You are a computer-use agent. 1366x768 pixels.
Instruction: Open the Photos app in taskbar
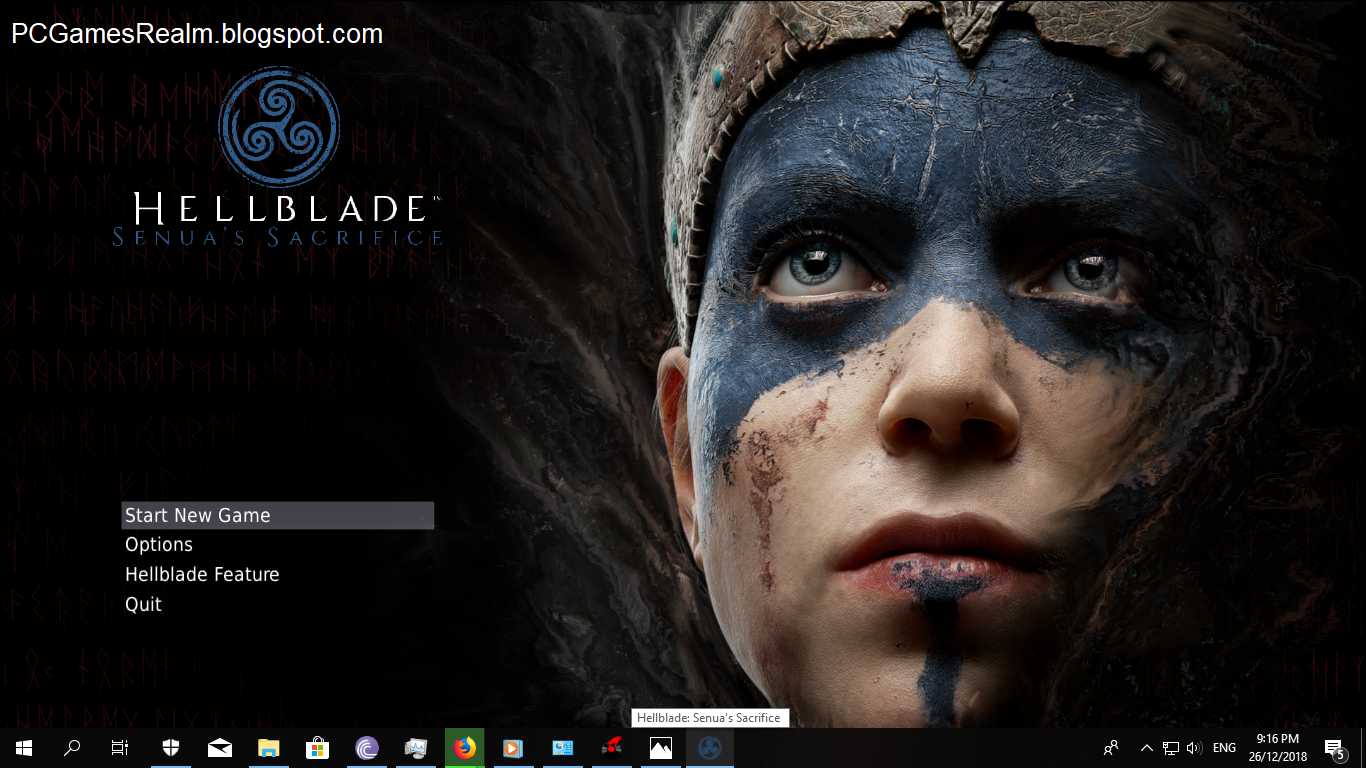point(660,748)
